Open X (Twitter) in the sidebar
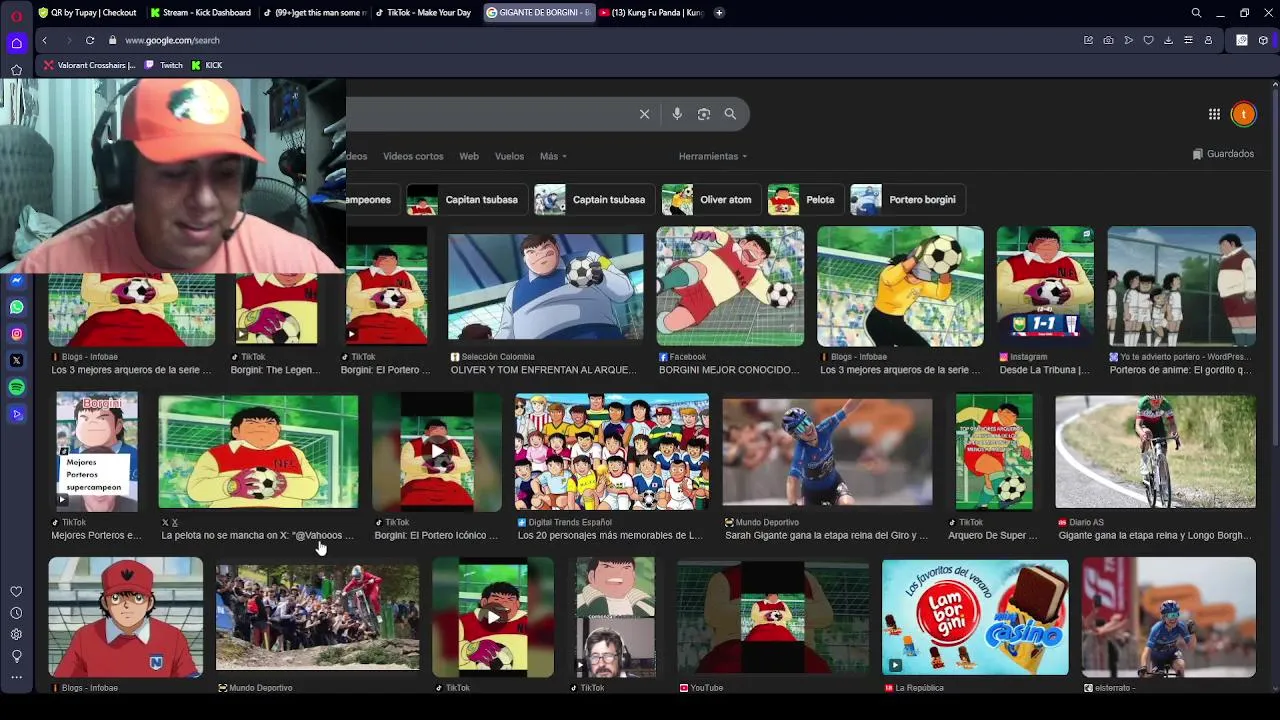The height and width of the screenshot is (720, 1280). (x=16, y=360)
